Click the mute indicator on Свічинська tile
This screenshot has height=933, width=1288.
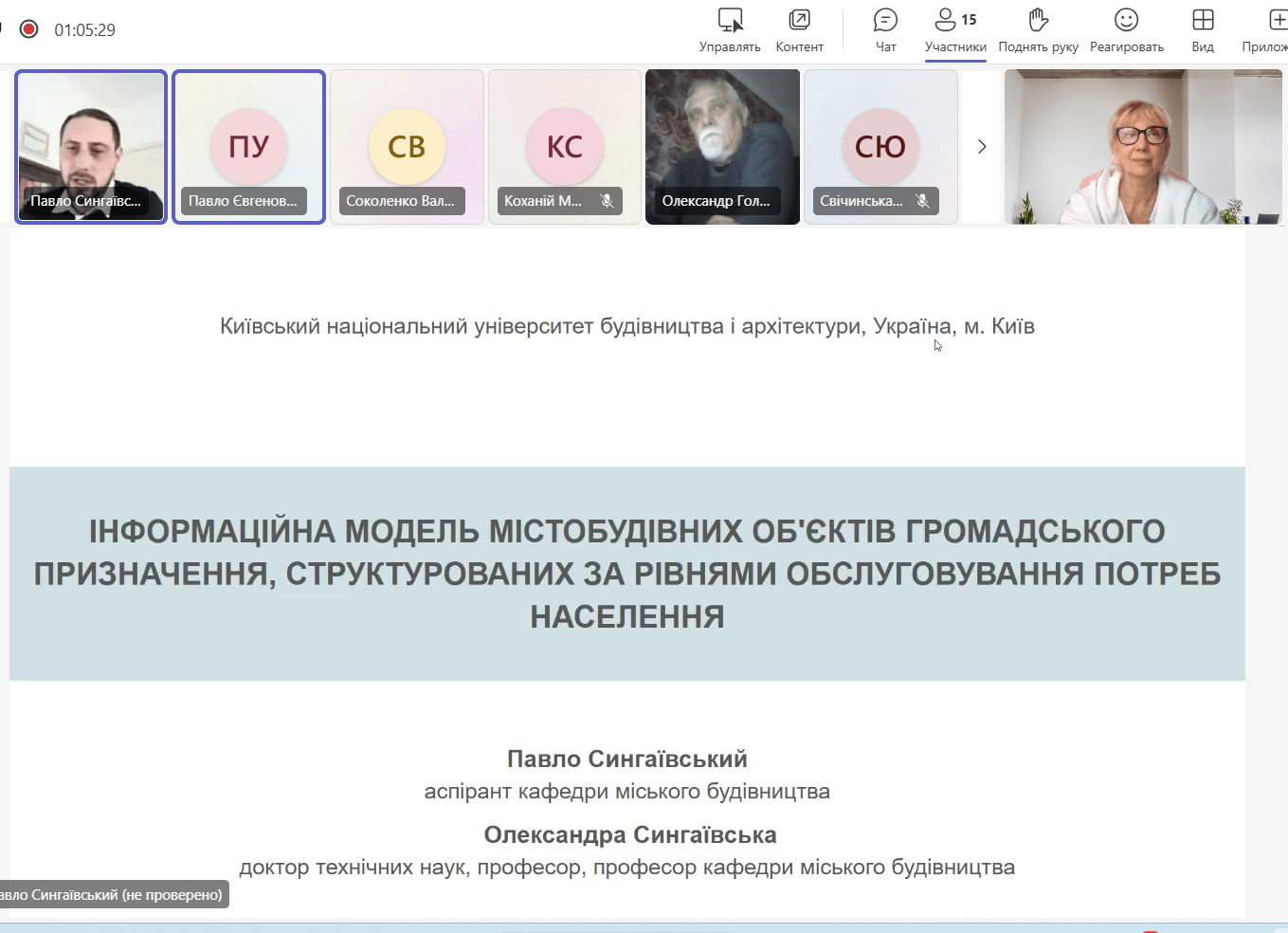922,200
